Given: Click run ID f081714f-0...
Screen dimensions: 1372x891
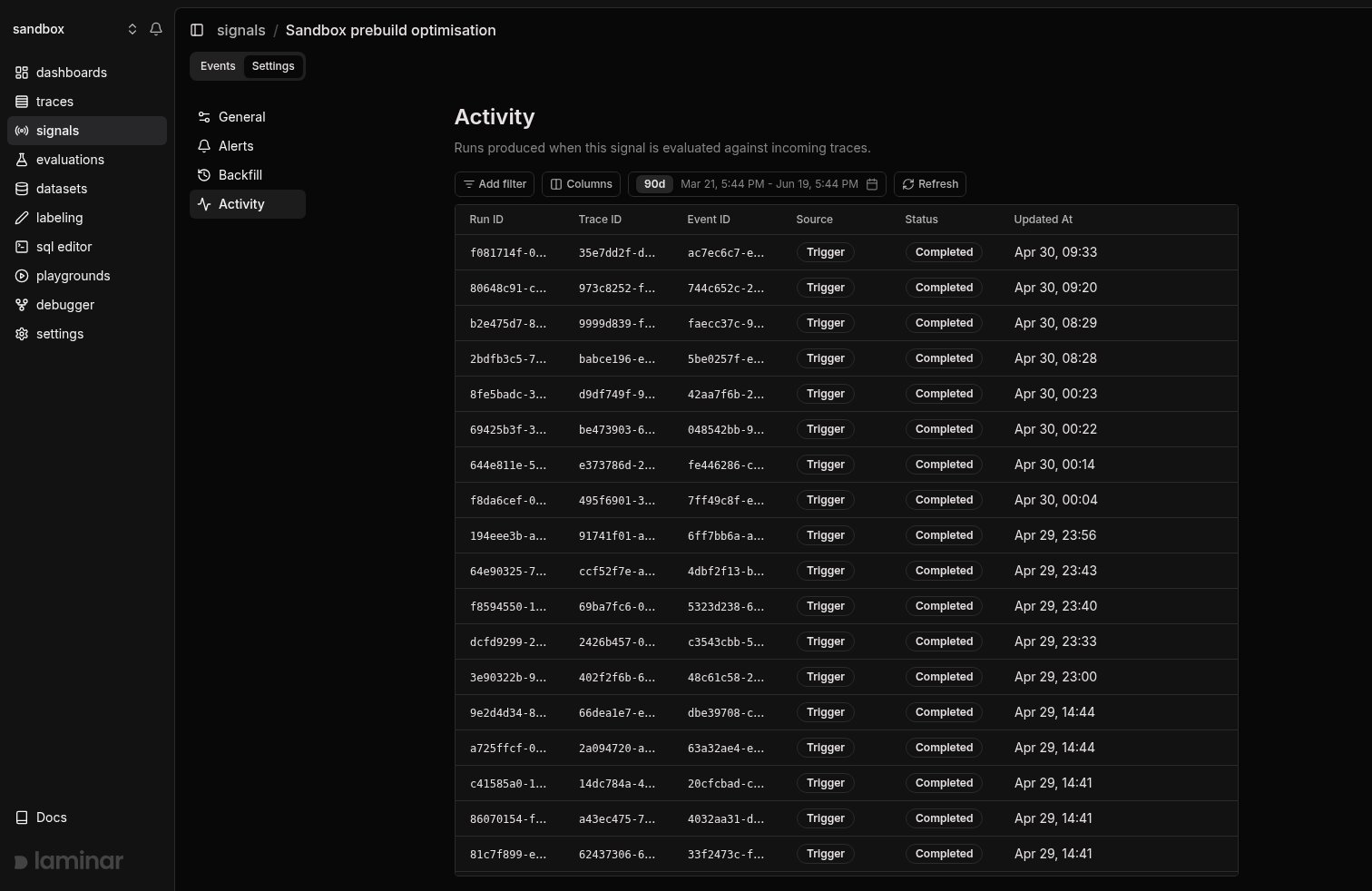Looking at the screenshot, I should pyautogui.click(x=508, y=253).
